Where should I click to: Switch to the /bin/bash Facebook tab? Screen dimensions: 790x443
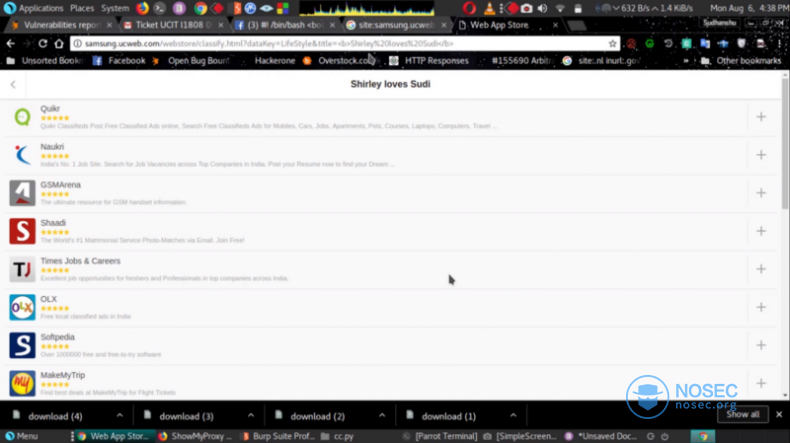(x=284, y=25)
